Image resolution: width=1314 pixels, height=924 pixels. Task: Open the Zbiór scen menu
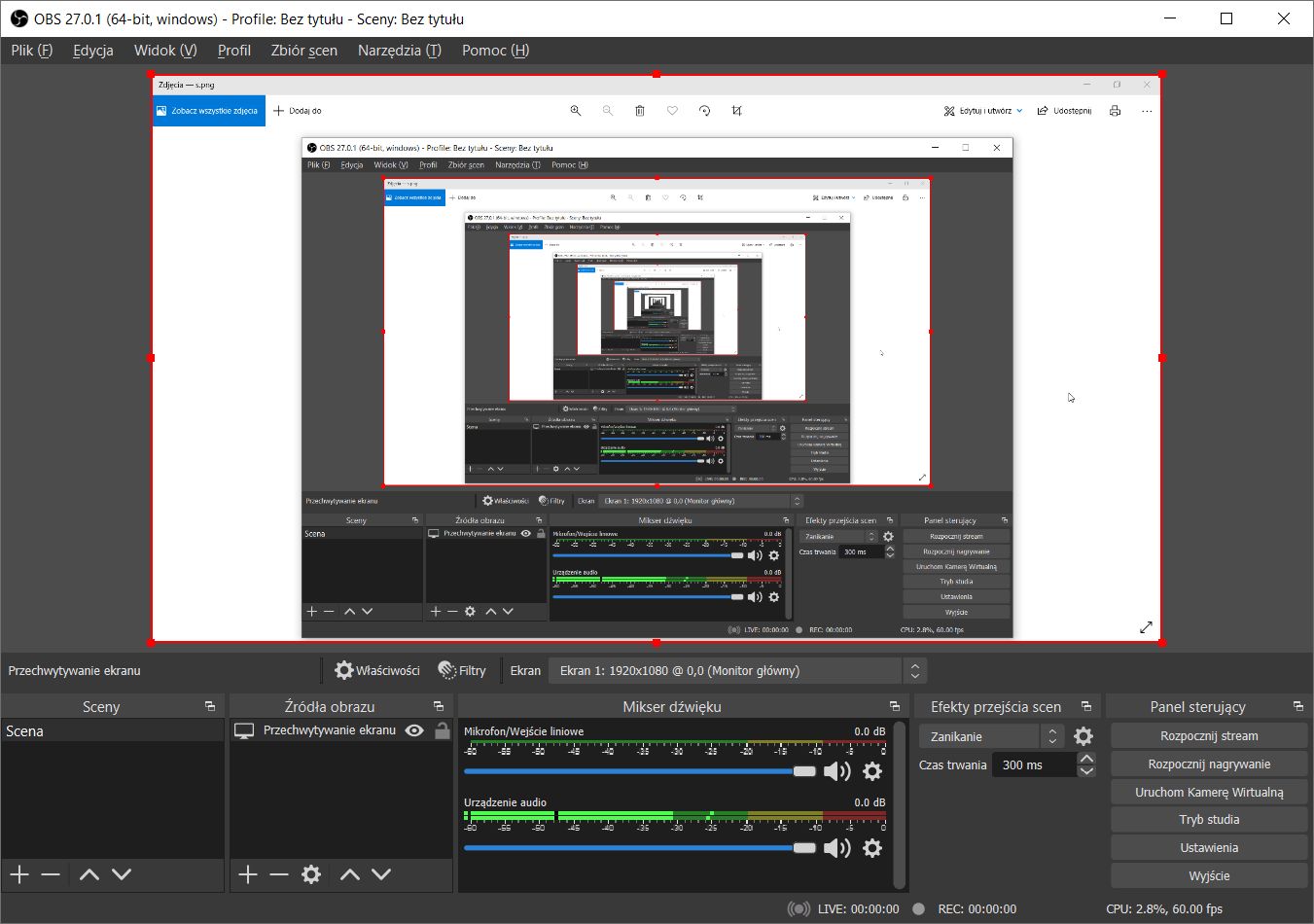[x=304, y=51]
